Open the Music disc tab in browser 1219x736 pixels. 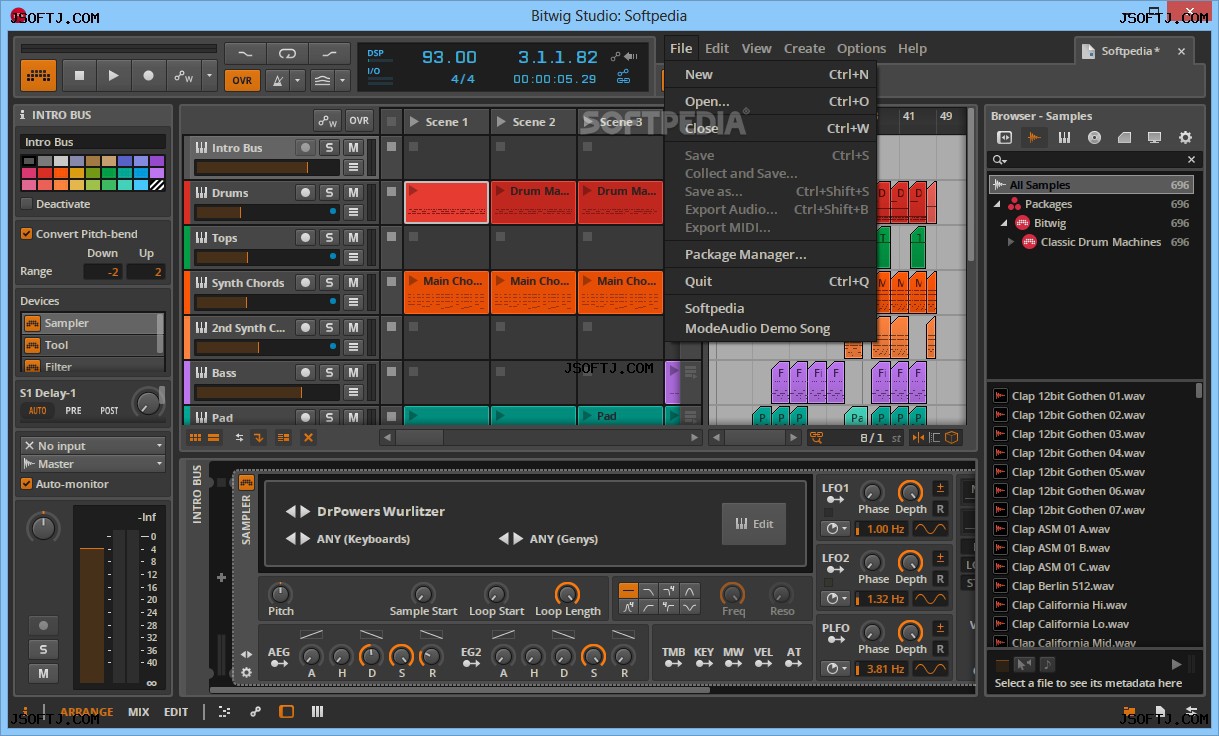point(1094,138)
